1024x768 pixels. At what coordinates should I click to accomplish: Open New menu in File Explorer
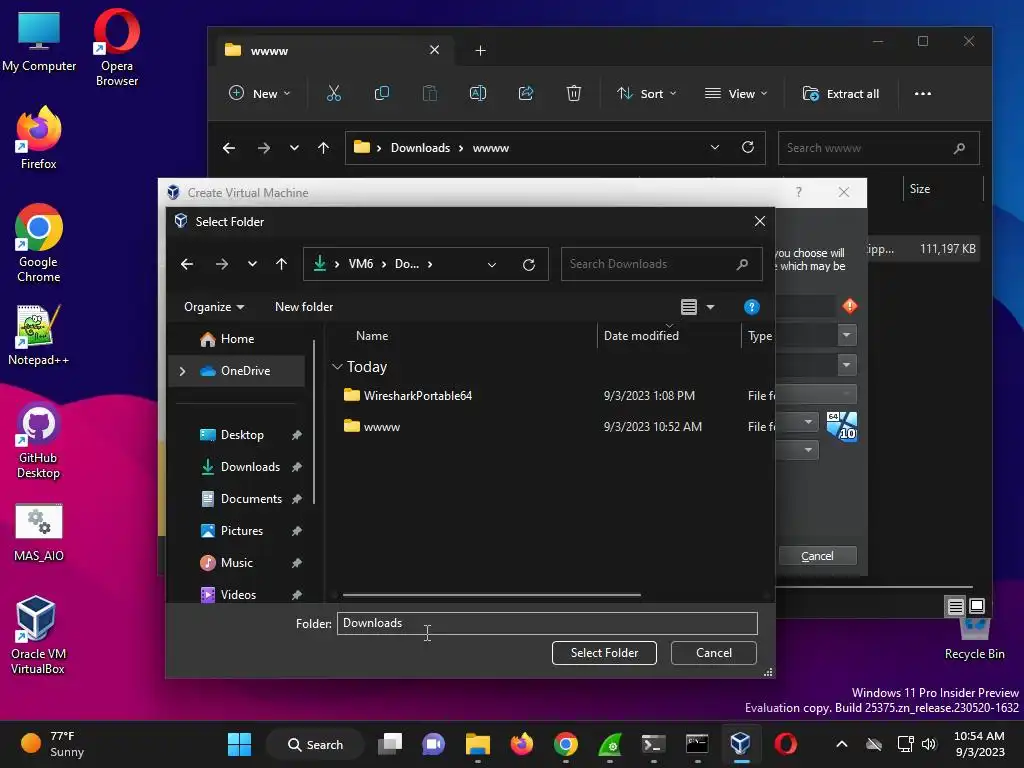click(259, 93)
